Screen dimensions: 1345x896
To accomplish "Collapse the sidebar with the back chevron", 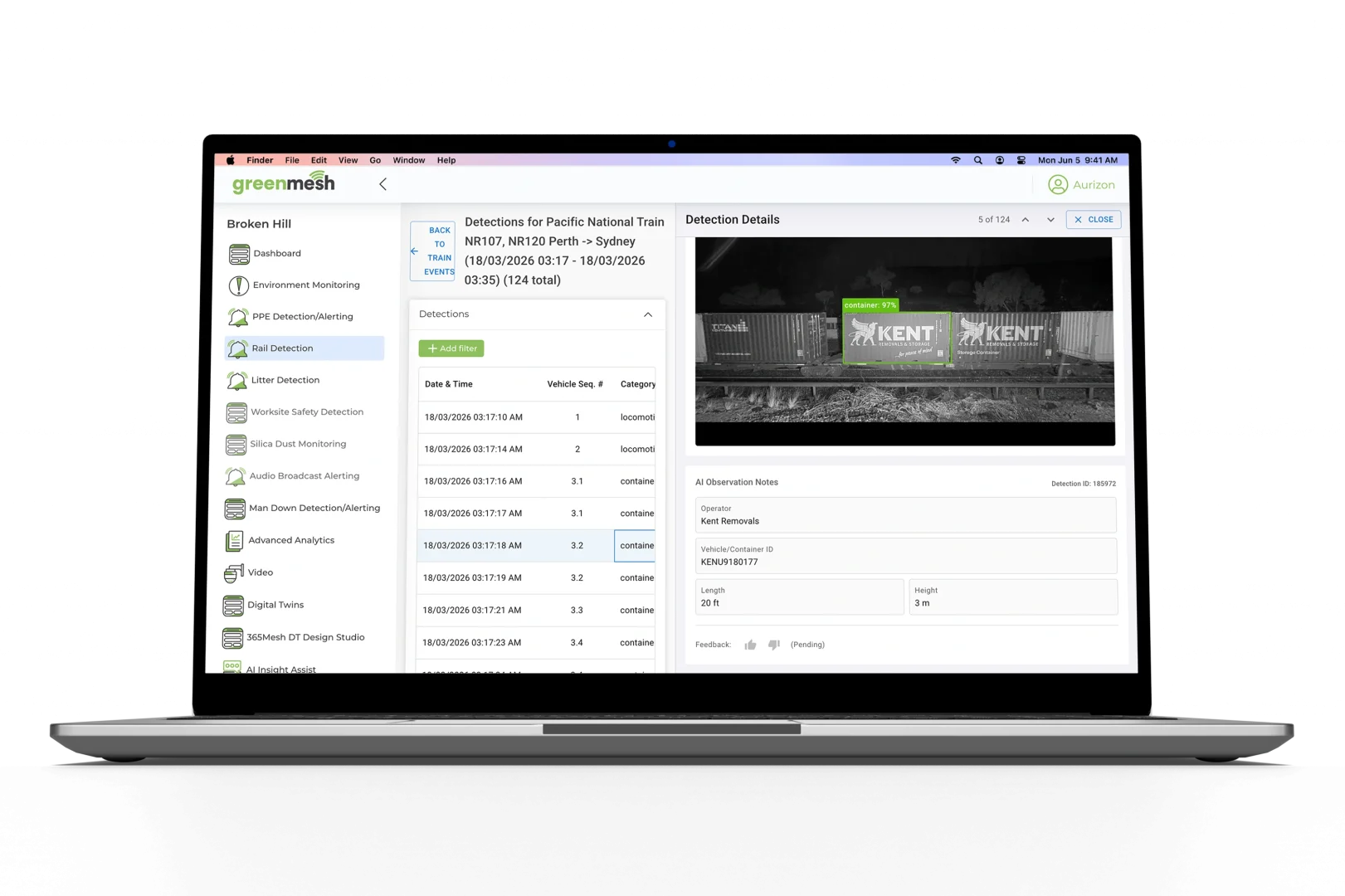I will click(x=383, y=184).
